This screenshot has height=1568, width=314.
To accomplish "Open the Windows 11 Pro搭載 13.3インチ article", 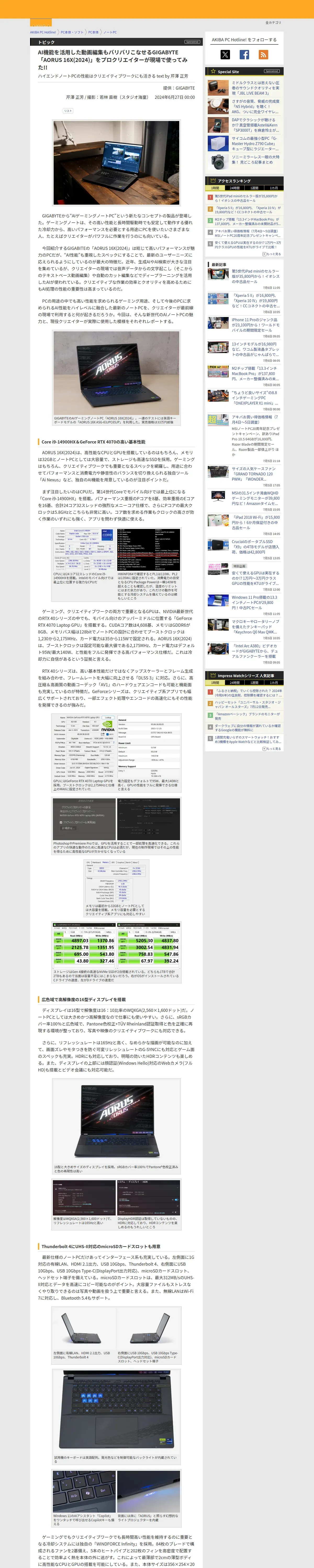I will tap(255, 602).
